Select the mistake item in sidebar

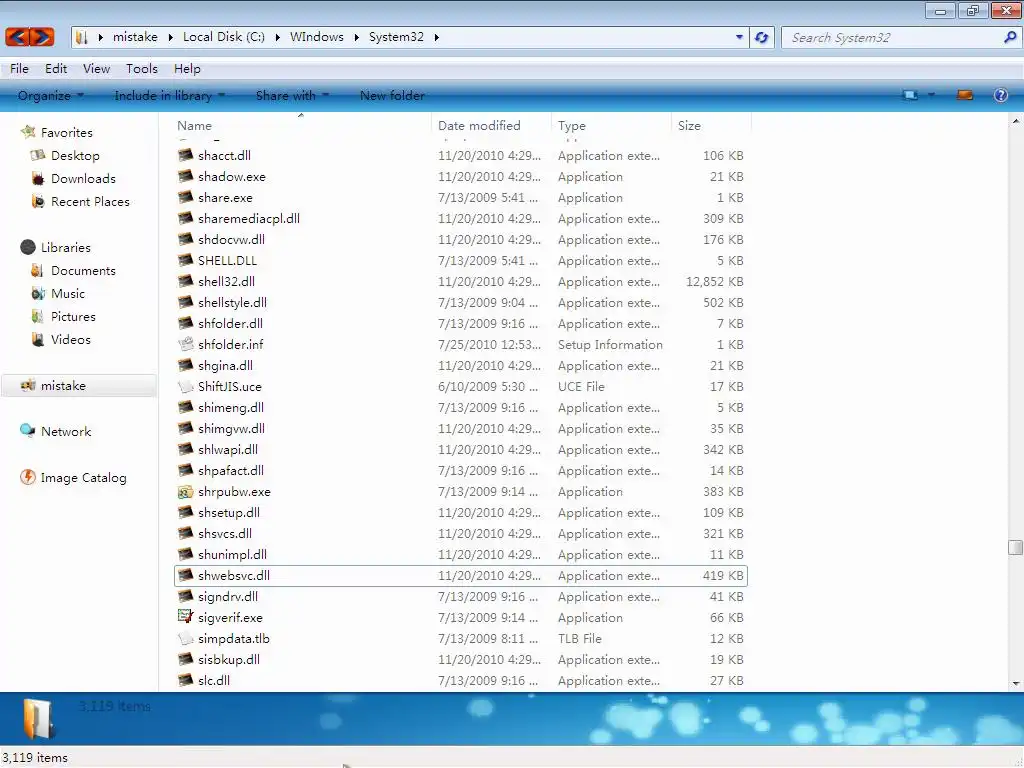79,385
